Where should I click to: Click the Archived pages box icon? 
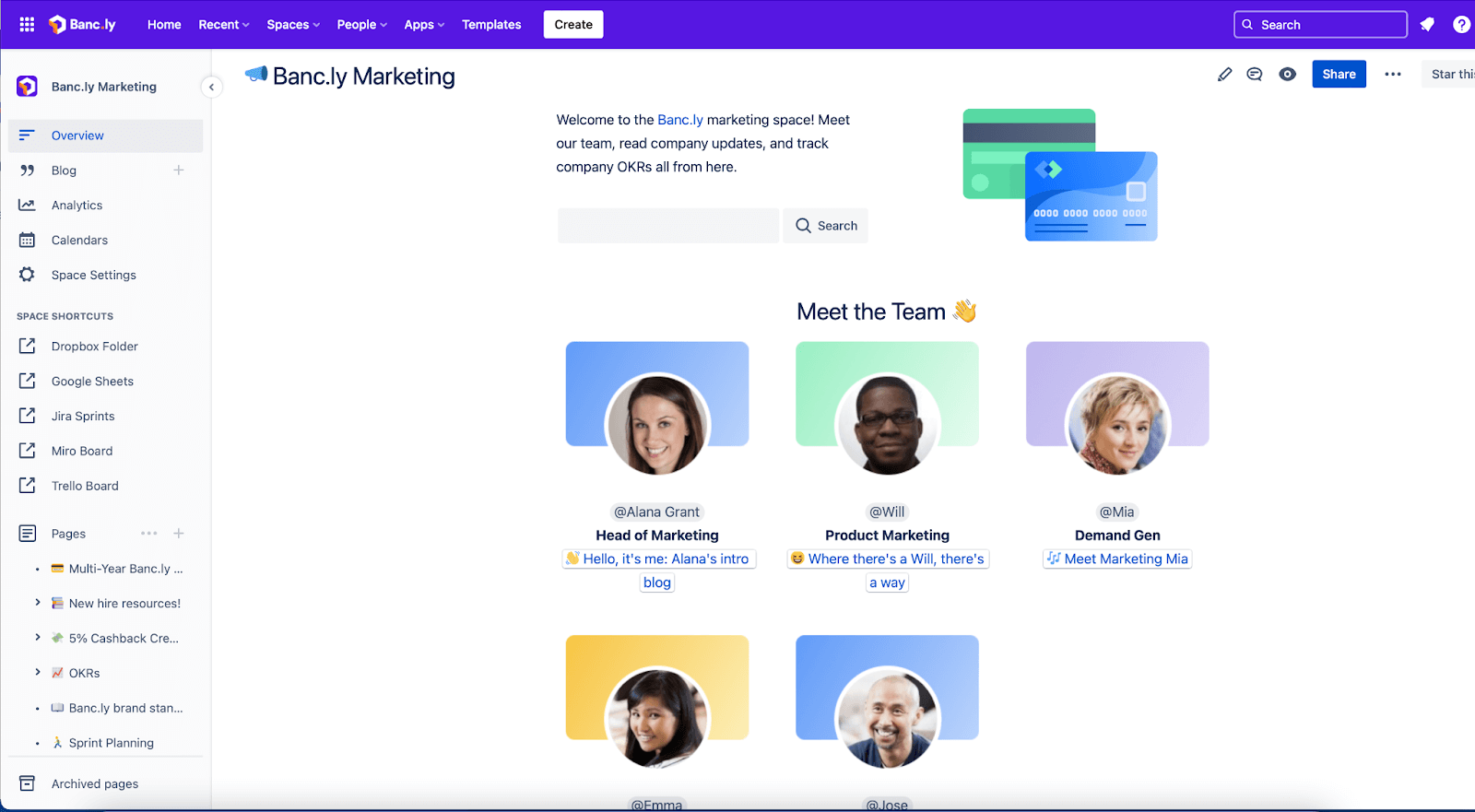pos(27,783)
